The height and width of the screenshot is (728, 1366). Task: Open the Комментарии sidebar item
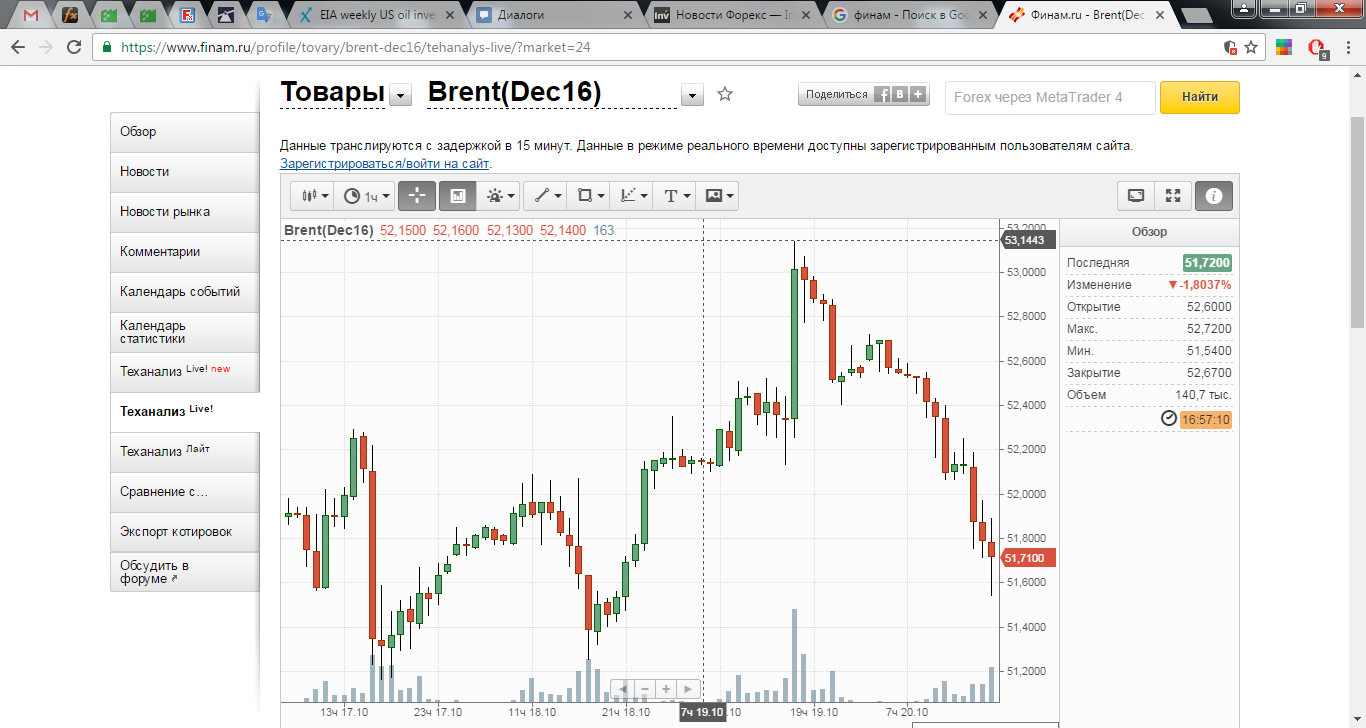[x=185, y=252]
